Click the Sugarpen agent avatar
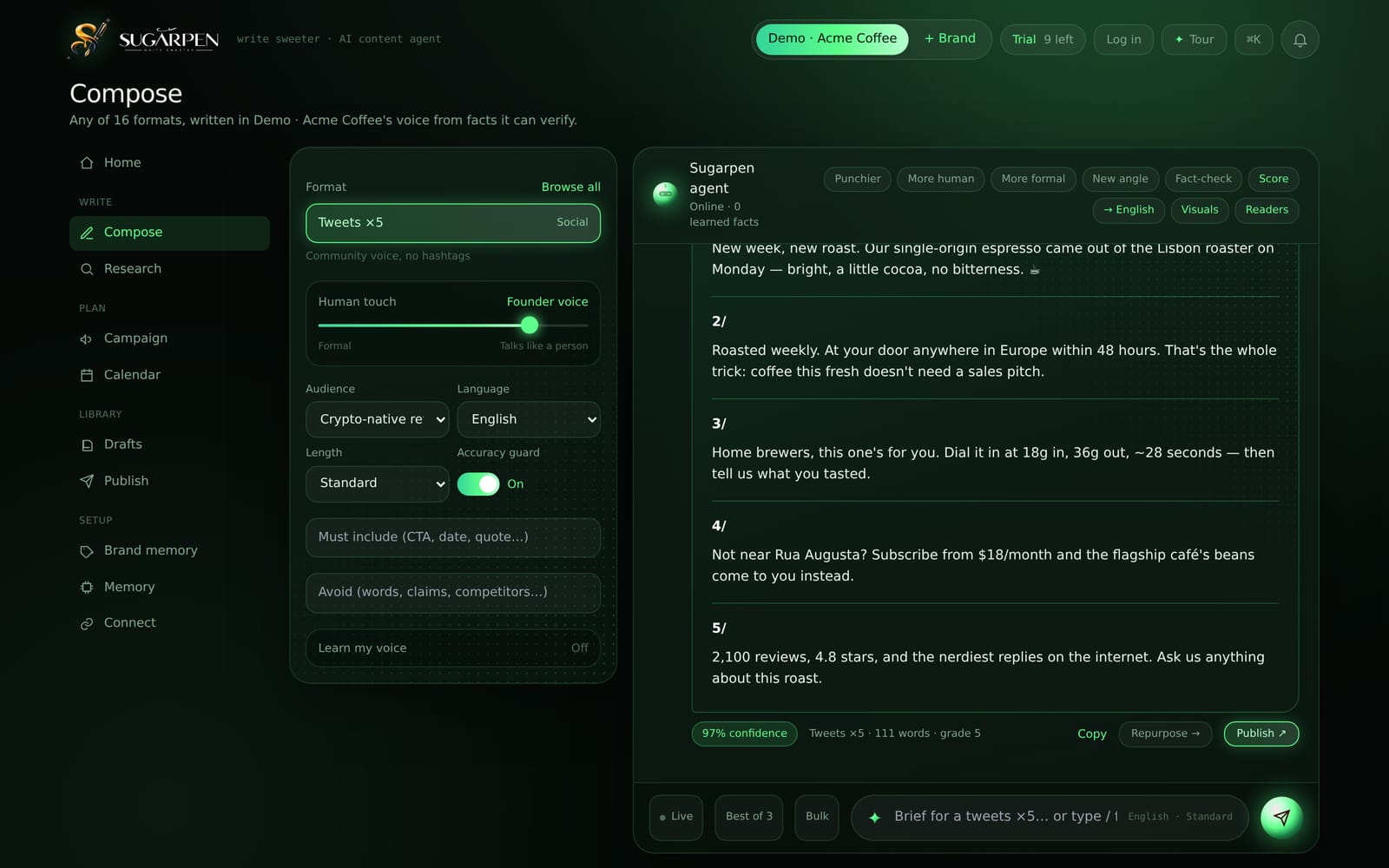The width and height of the screenshot is (1389, 868). (x=665, y=194)
